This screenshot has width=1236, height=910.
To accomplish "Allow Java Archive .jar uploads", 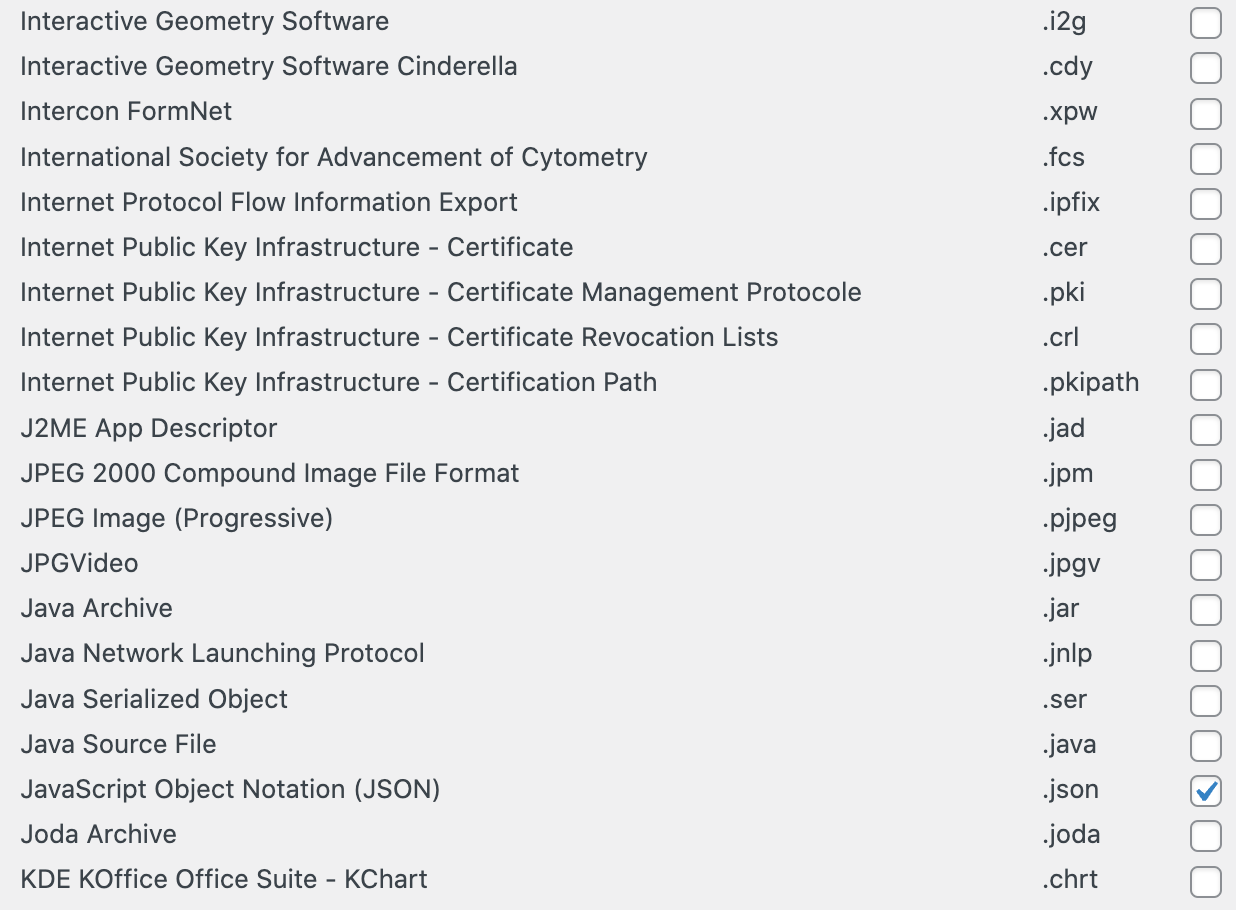I will point(1206,609).
